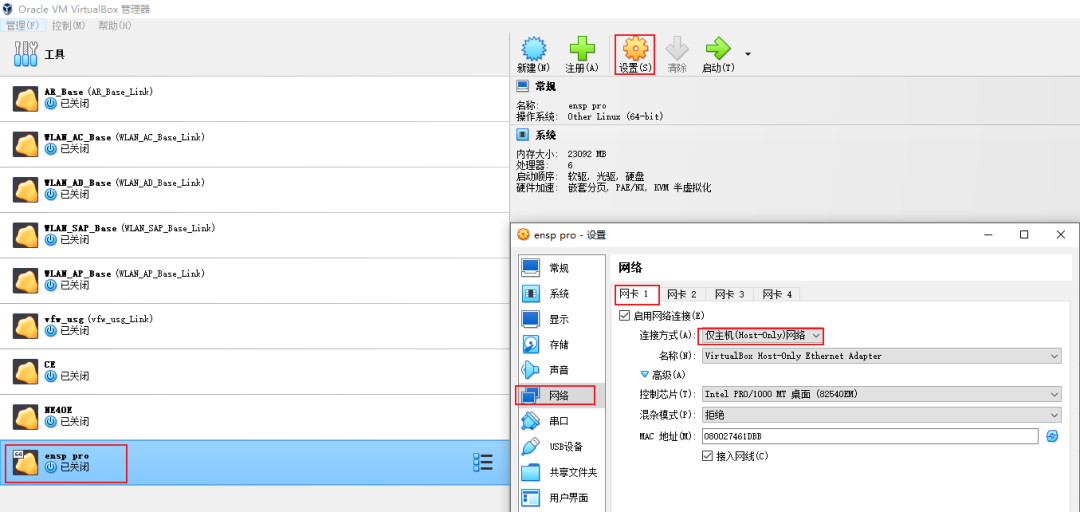Click the MAC 地址 input field

point(869,436)
